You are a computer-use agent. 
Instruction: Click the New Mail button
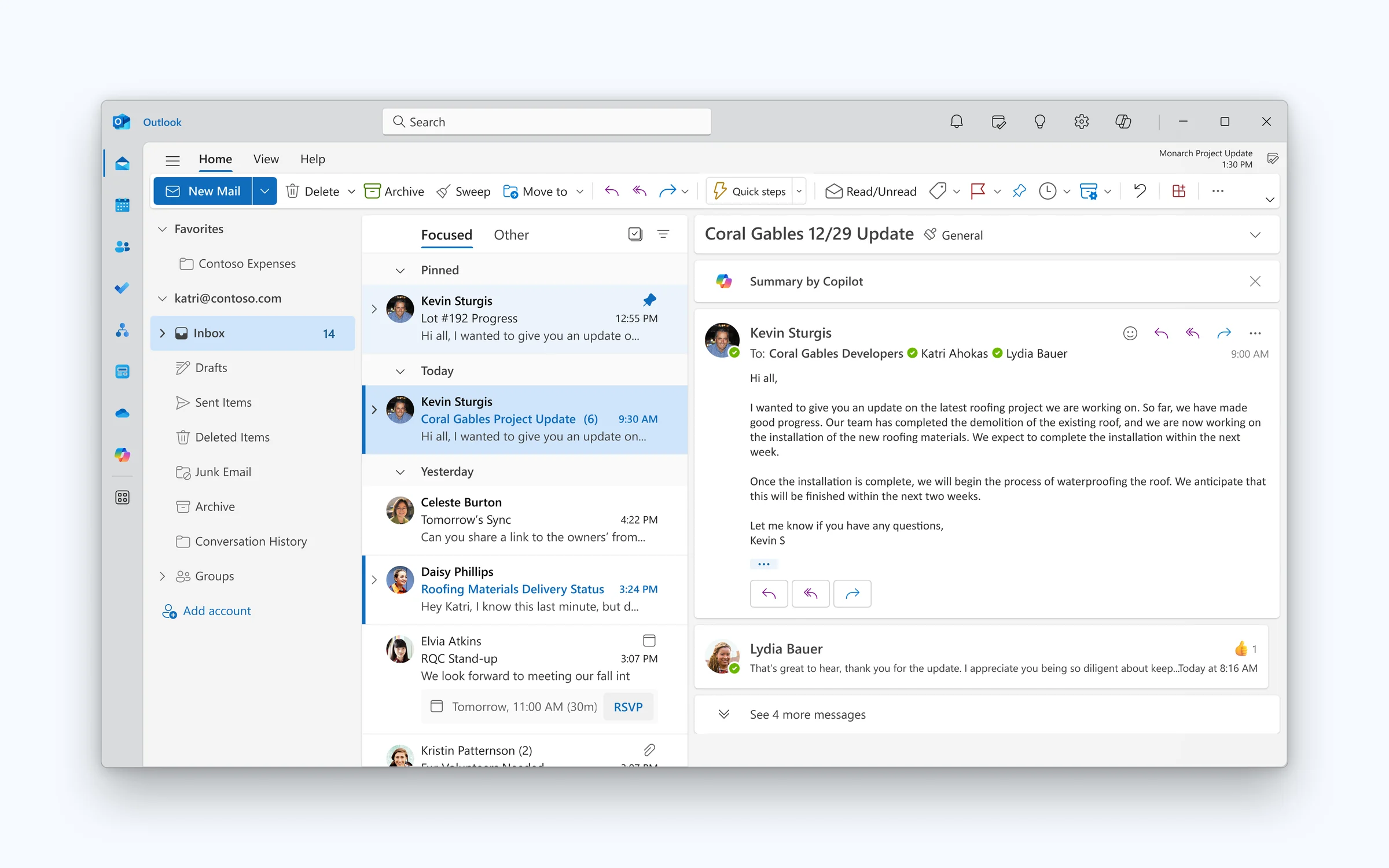[x=203, y=191]
